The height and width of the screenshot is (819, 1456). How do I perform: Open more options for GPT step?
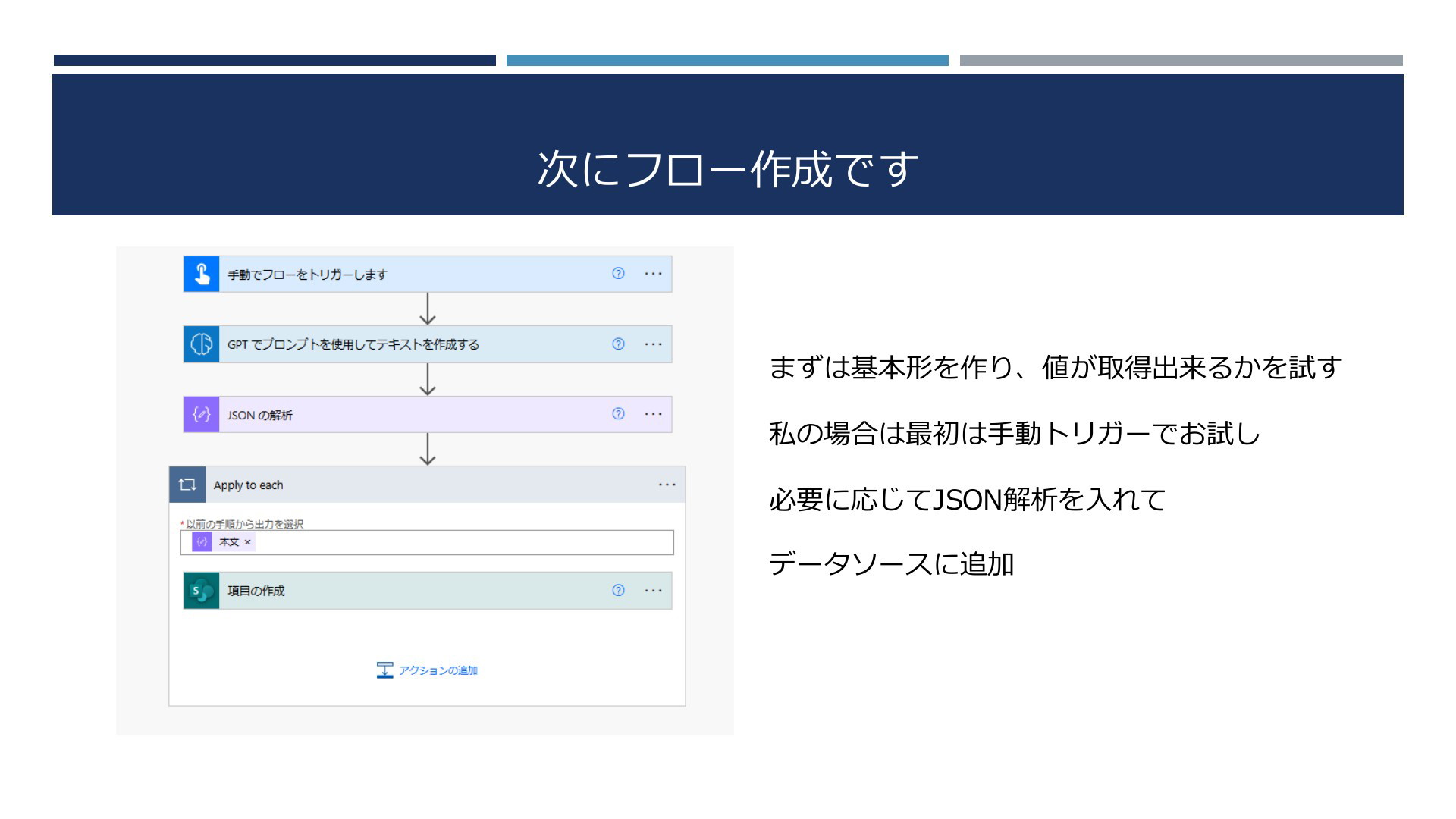click(x=653, y=344)
